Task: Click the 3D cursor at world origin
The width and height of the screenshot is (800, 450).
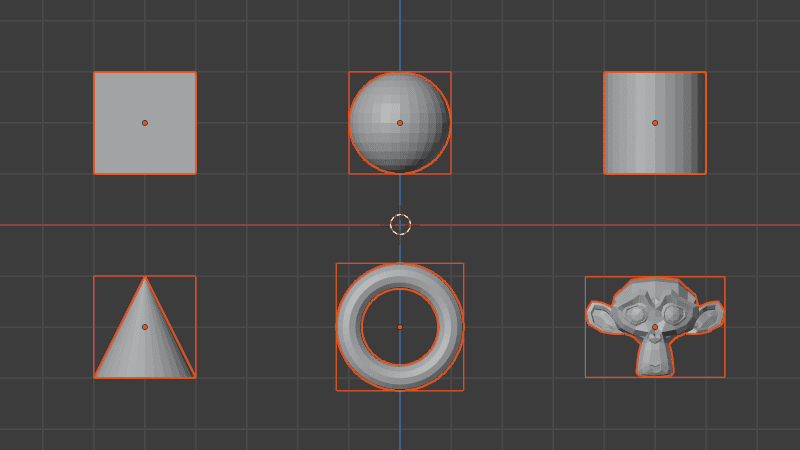Action: tap(401, 224)
